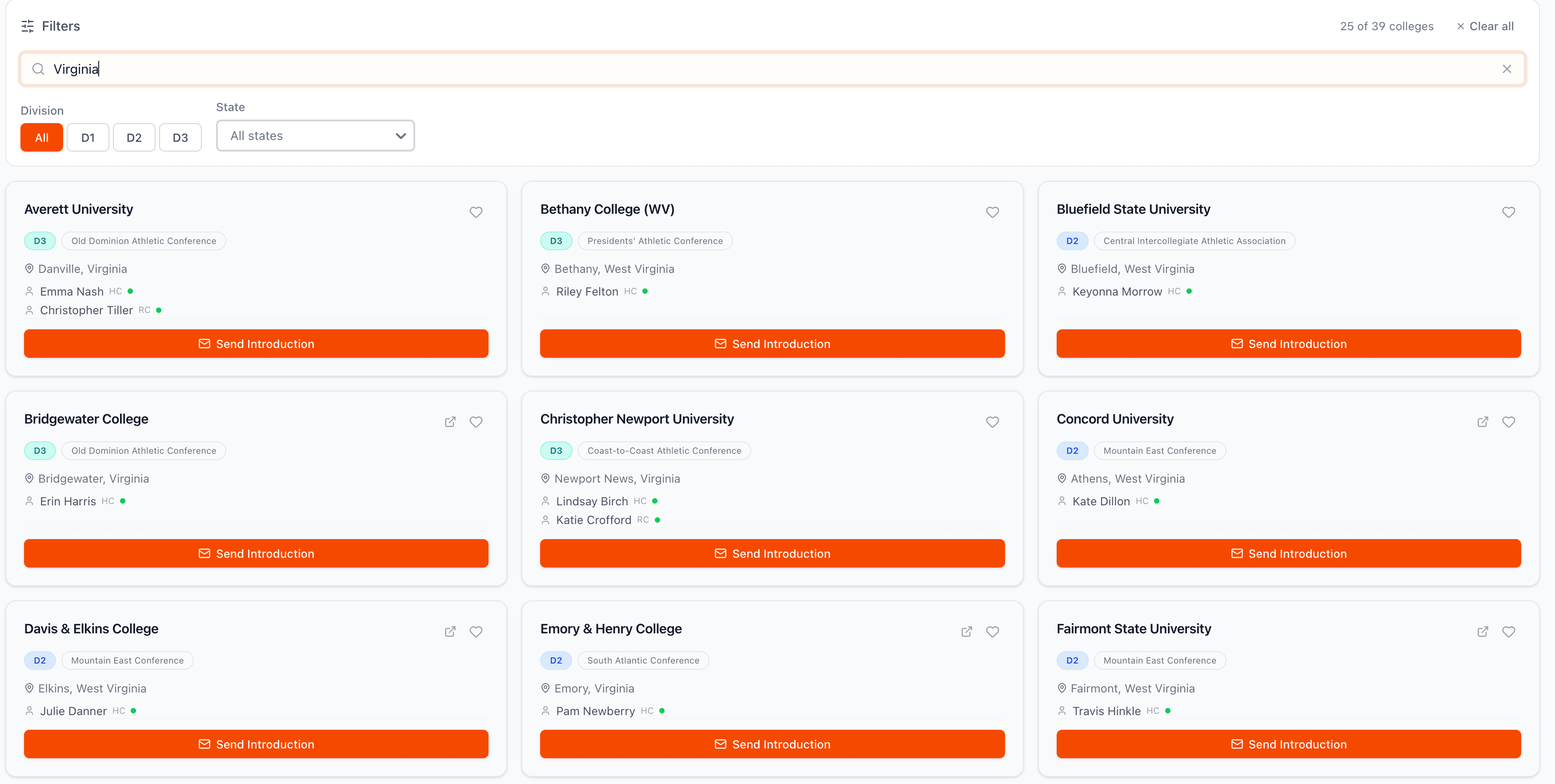The width and height of the screenshot is (1555, 784).
Task: Open Concord University external link icon
Action: 1483,422
